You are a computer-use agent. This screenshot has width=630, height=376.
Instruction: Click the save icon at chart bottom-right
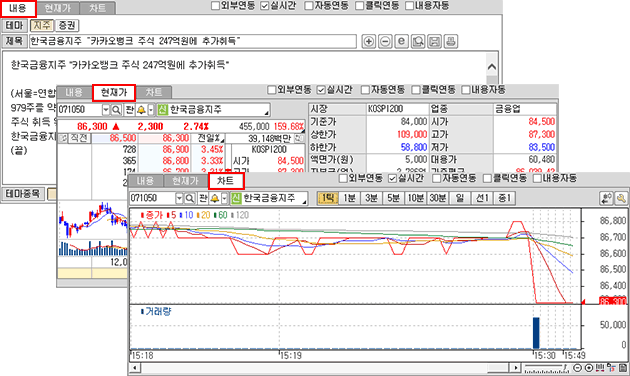click(x=624, y=368)
